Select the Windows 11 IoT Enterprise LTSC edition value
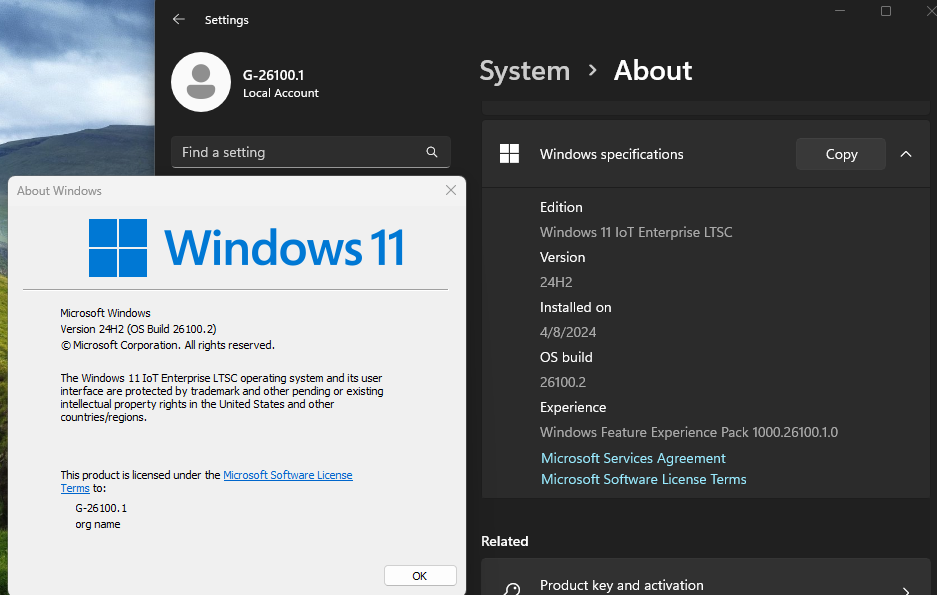Image resolution: width=937 pixels, height=595 pixels. click(x=636, y=232)
